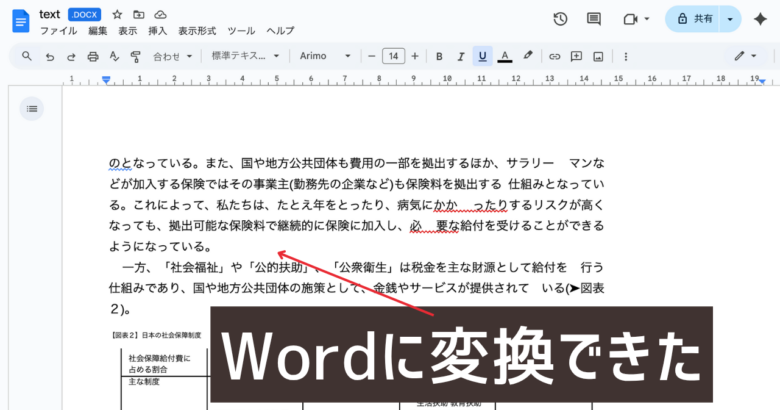Screen dimensions: 780x410
Task: Show the document outline sidebar icon
Action: [32, 108]
